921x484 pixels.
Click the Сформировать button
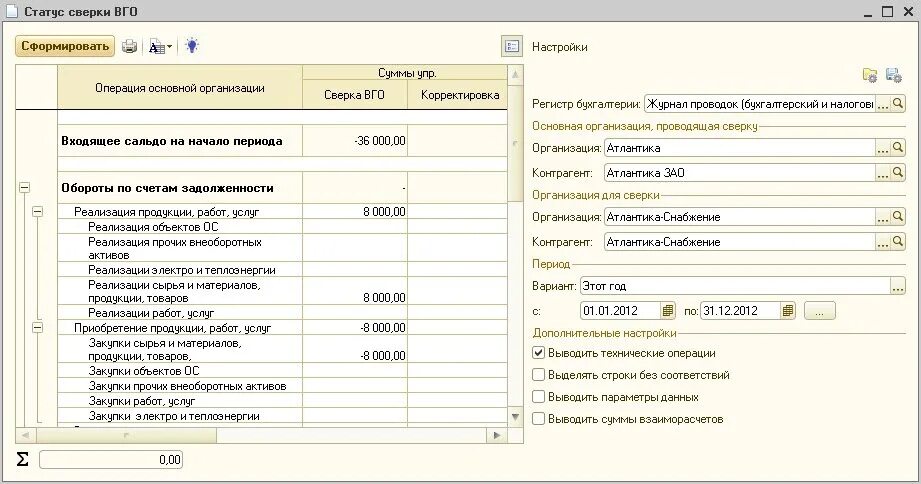pos(65,46)
